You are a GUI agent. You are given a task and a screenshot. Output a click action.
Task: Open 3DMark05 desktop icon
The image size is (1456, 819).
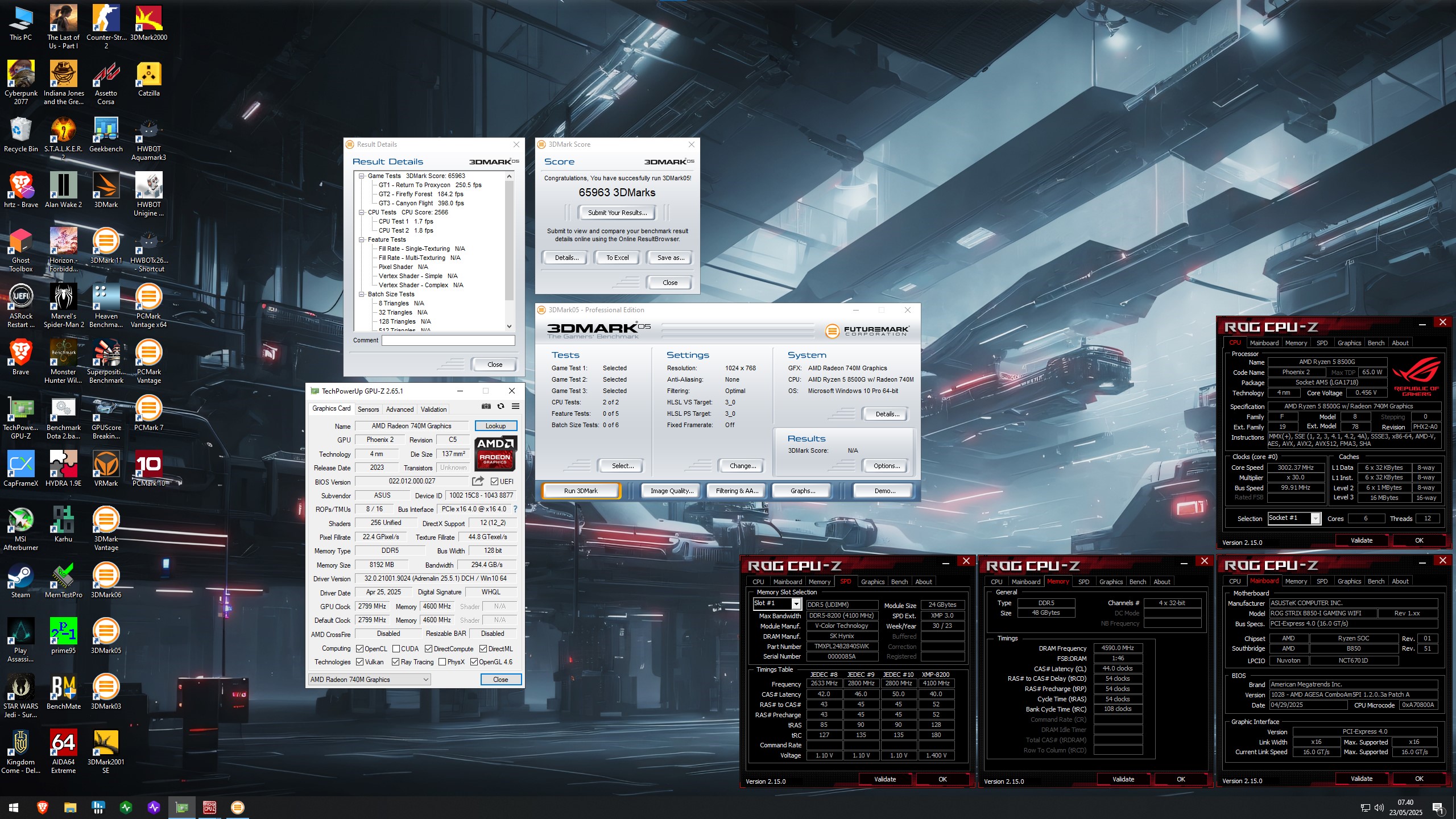(x=106, y=636)
